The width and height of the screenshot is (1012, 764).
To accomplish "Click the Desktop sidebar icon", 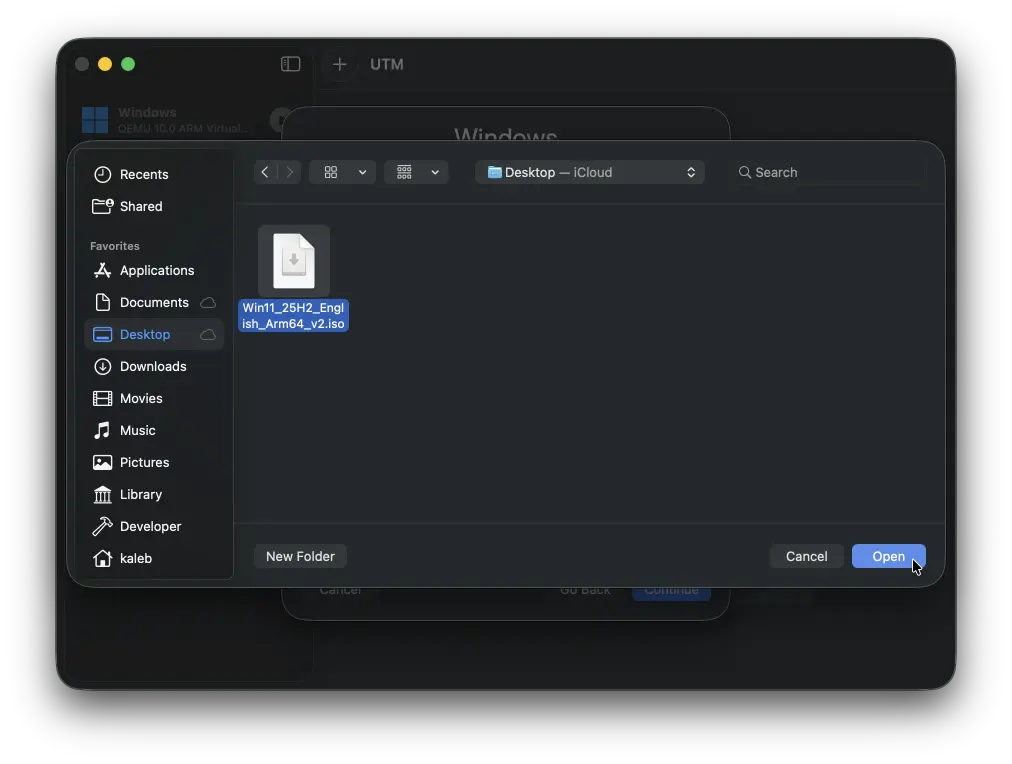I will (x=103, y=334).
